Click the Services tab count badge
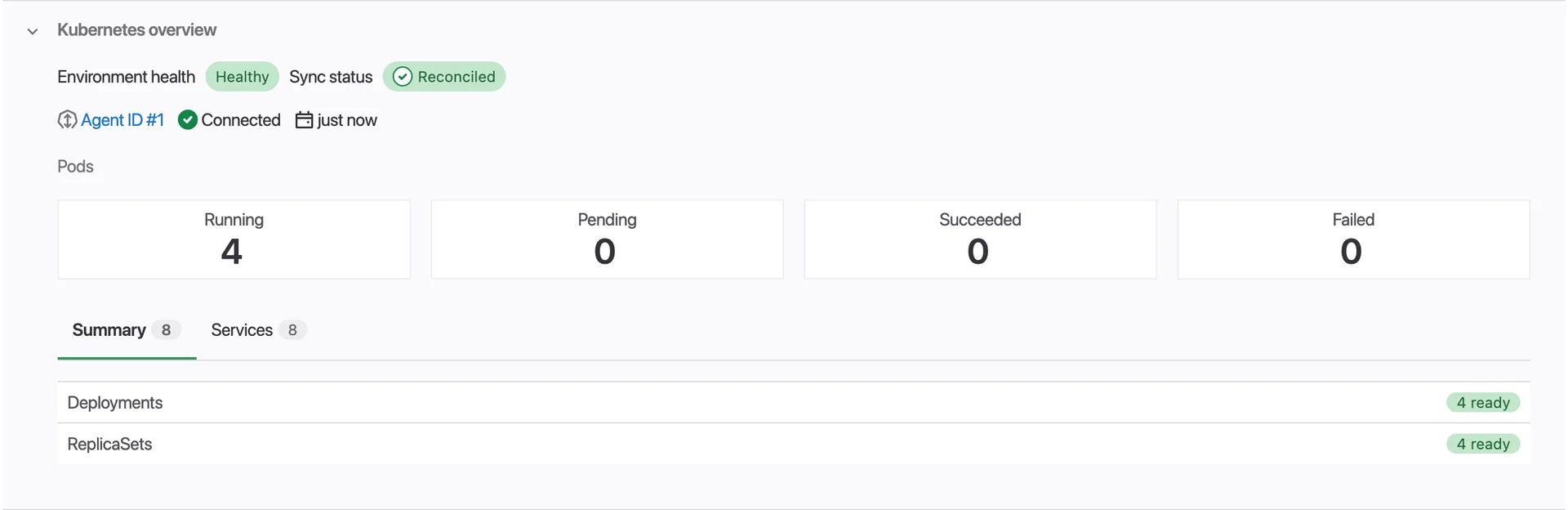 point(292,330)
